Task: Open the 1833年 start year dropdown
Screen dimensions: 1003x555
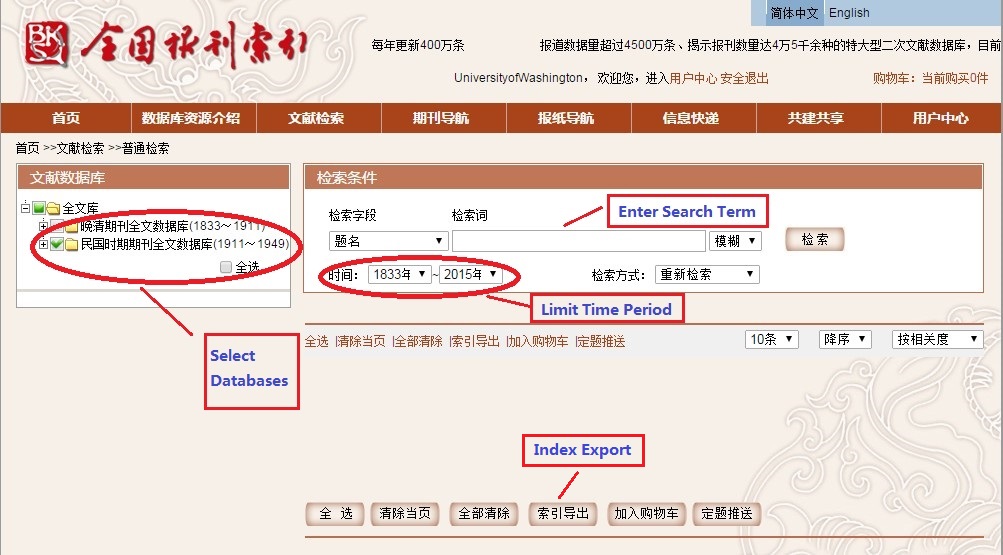Action: tap(400, 274)
